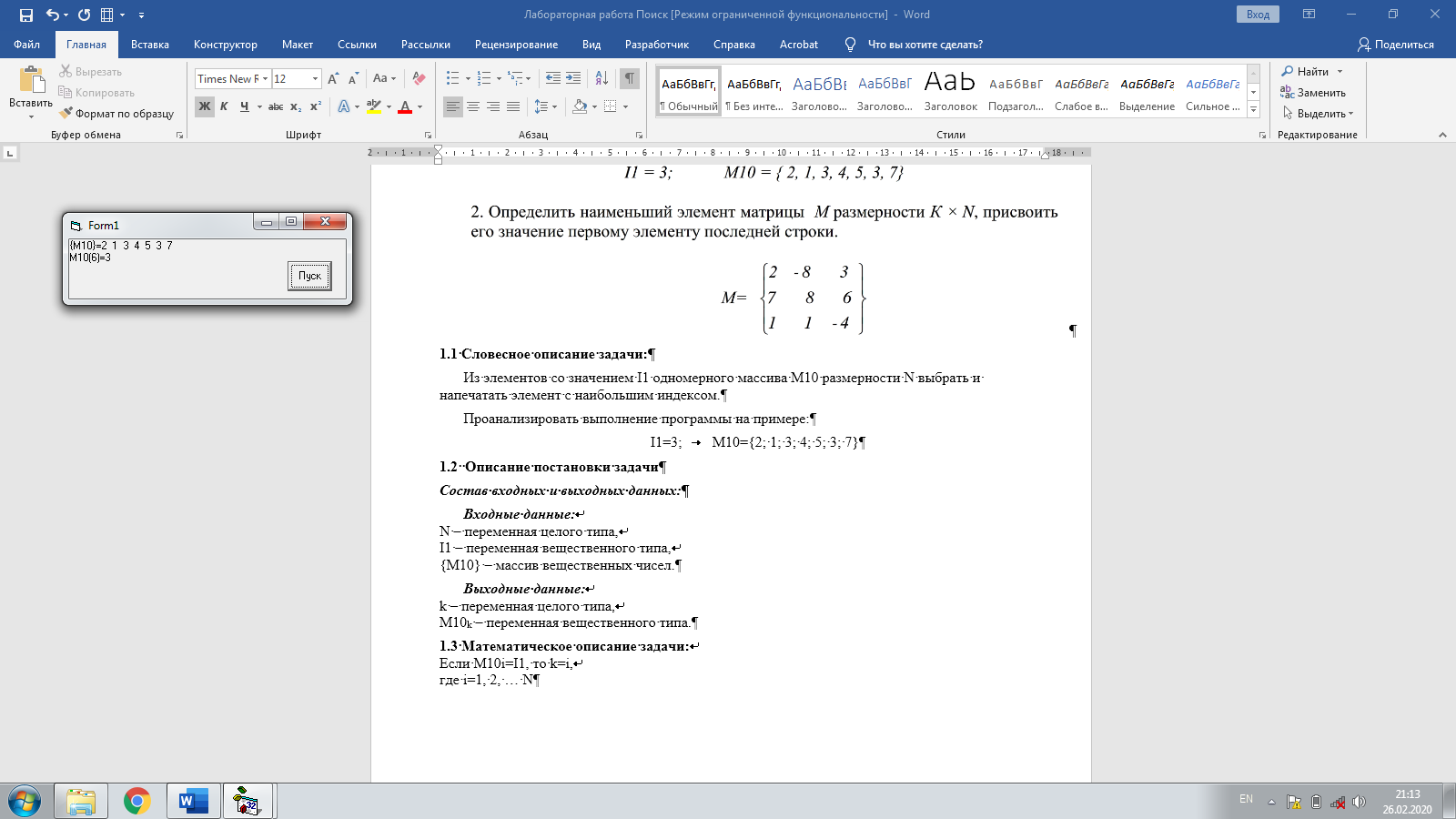
Task: Open Ribbon display options in title bar
Action: (x=1309, y=15)
